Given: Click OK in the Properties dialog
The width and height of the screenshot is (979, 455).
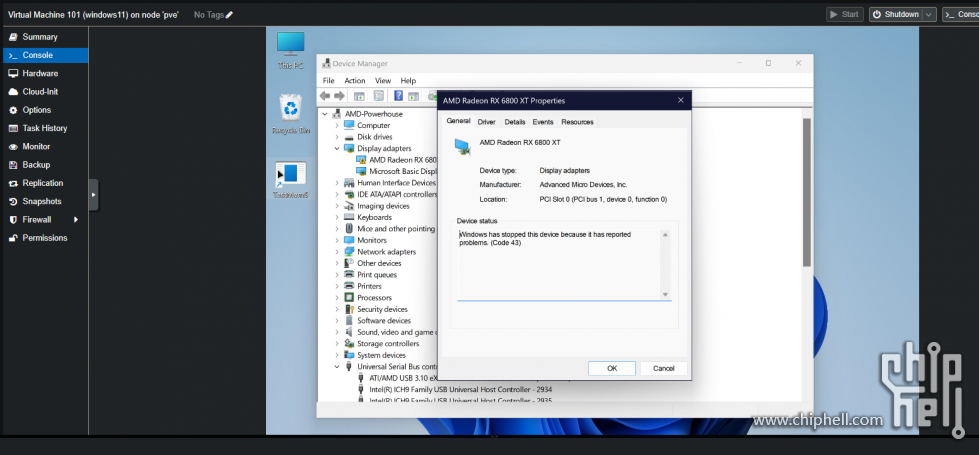Looking at the screenshot, I should click(612, 368).
